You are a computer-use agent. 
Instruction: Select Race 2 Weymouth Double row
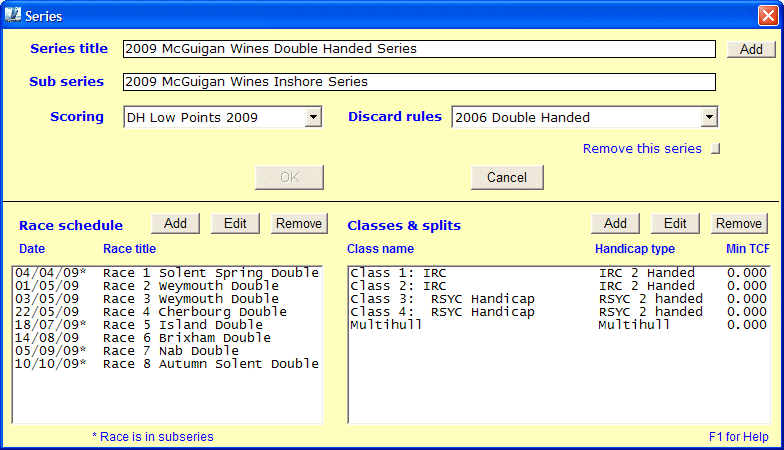(167, 286)
